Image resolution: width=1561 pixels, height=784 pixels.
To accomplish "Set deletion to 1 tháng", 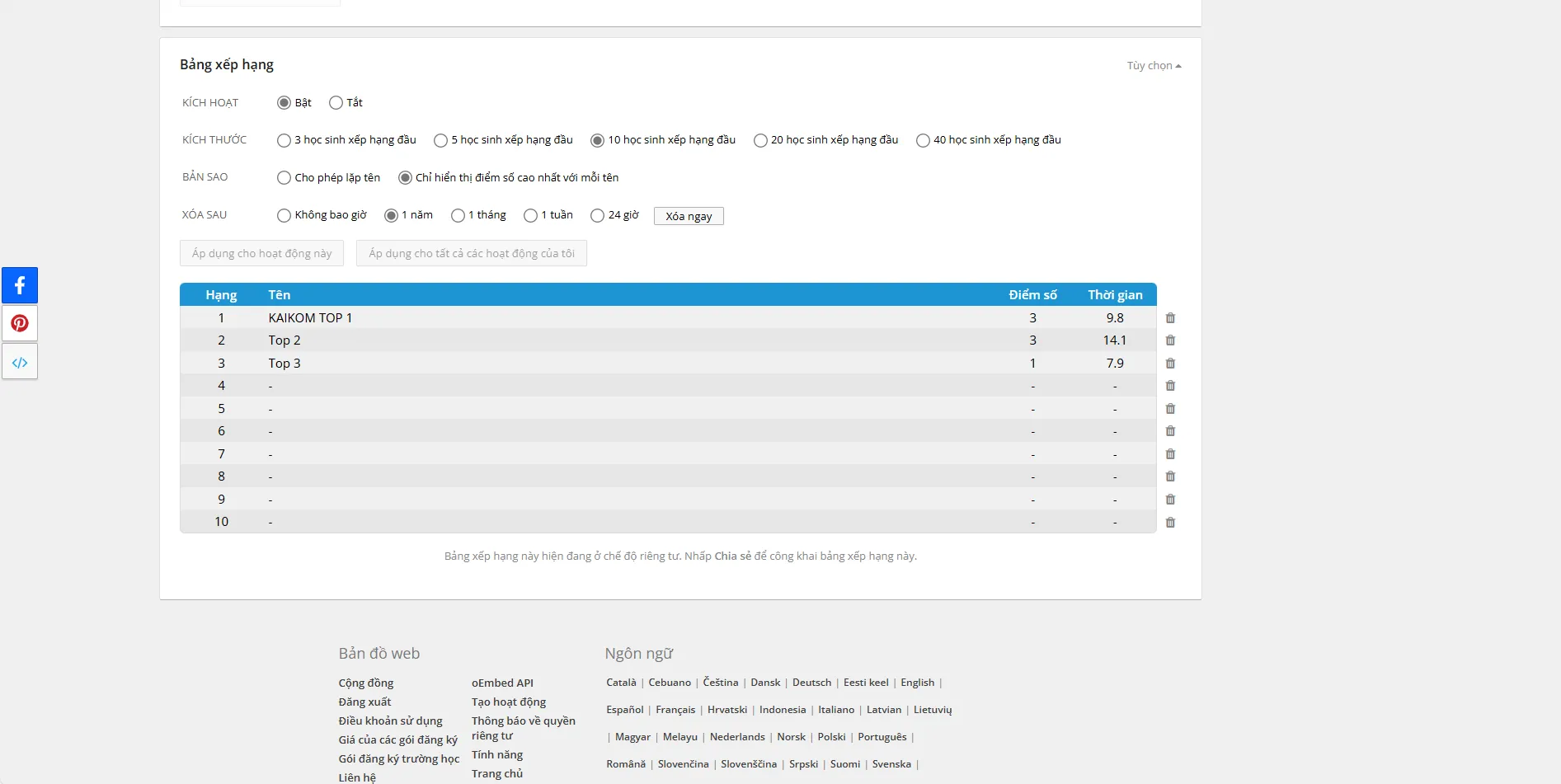I will [x=458, y=216].
